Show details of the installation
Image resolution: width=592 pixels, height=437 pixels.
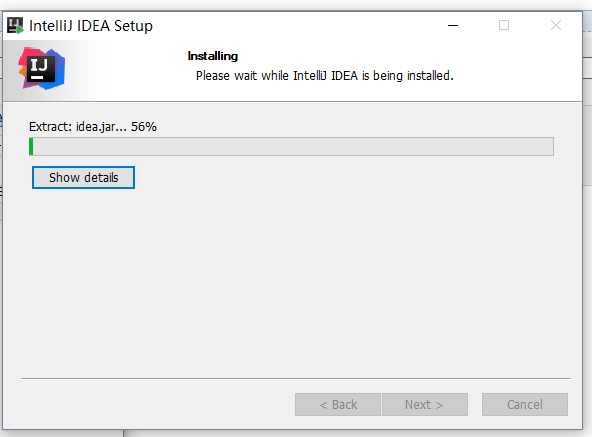[83, 178]
